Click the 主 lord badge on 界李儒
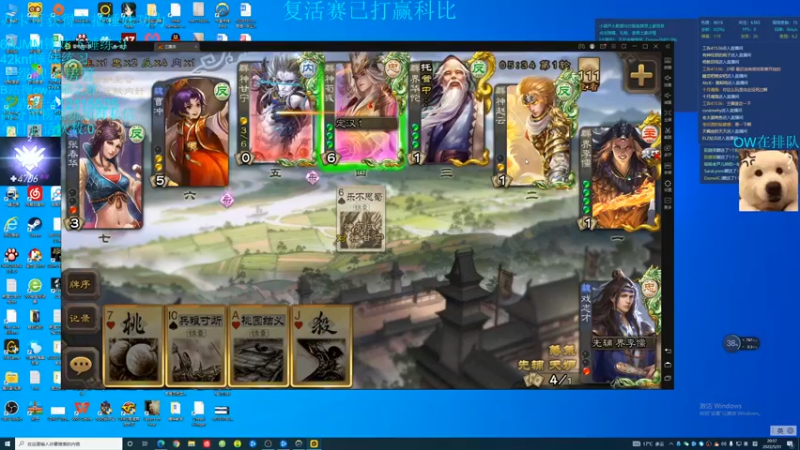Image resolution: width=800 pixels, height=450 pixels. pyautogui.click(x=649, y=134)
